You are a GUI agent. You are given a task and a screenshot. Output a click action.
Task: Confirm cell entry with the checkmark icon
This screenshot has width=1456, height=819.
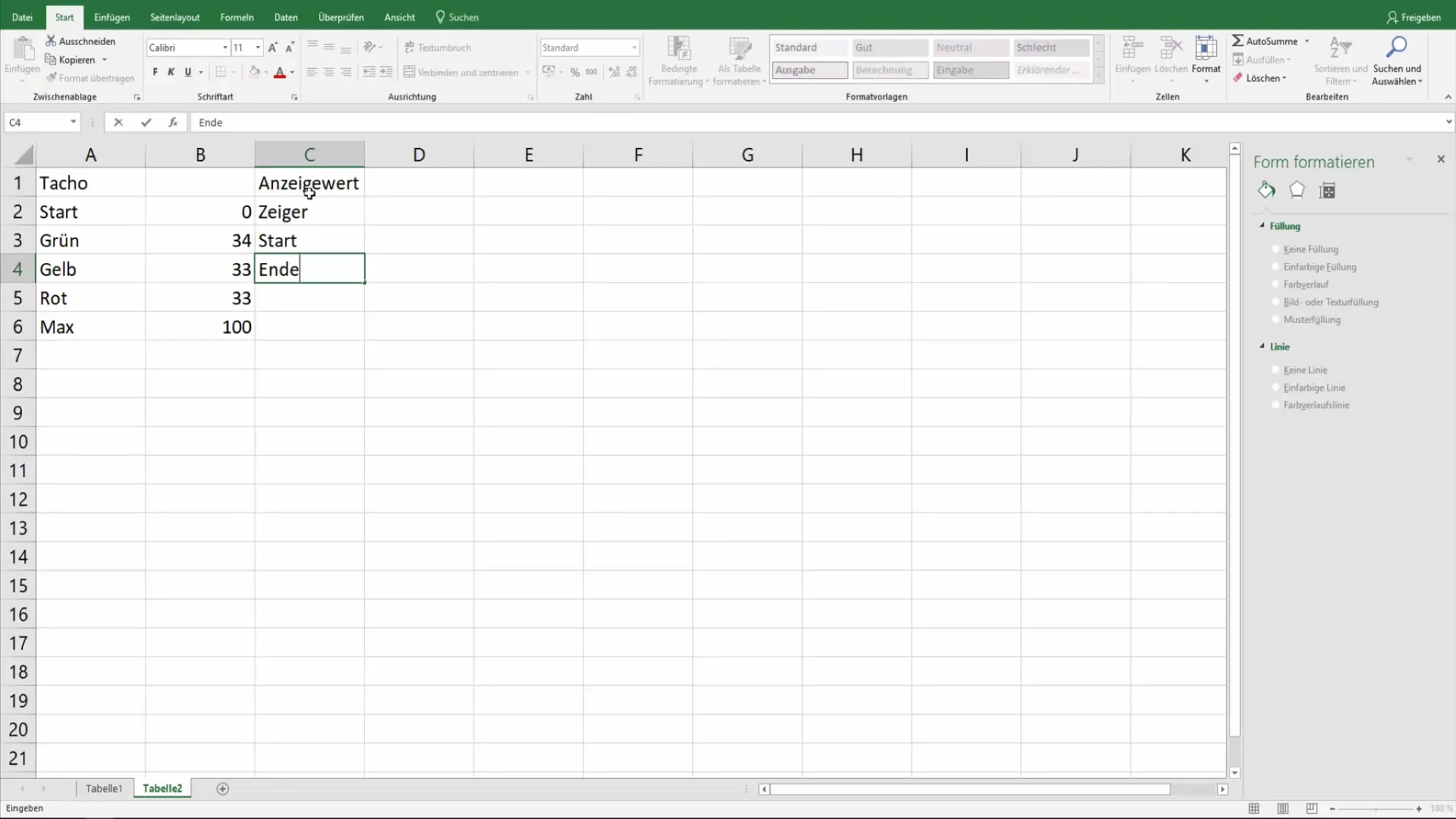(146, 122)
